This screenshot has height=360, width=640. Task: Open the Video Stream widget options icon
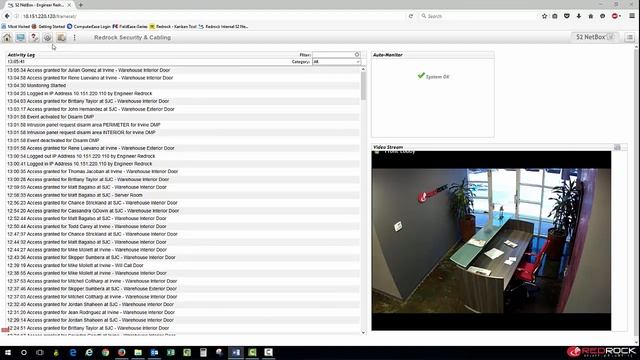point(617,147)
